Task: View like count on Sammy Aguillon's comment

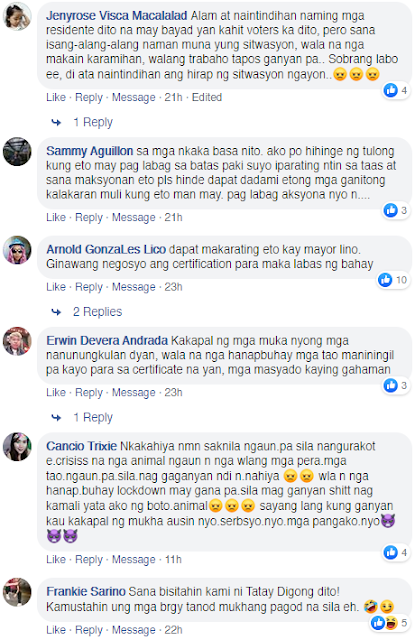Action: 396,210
